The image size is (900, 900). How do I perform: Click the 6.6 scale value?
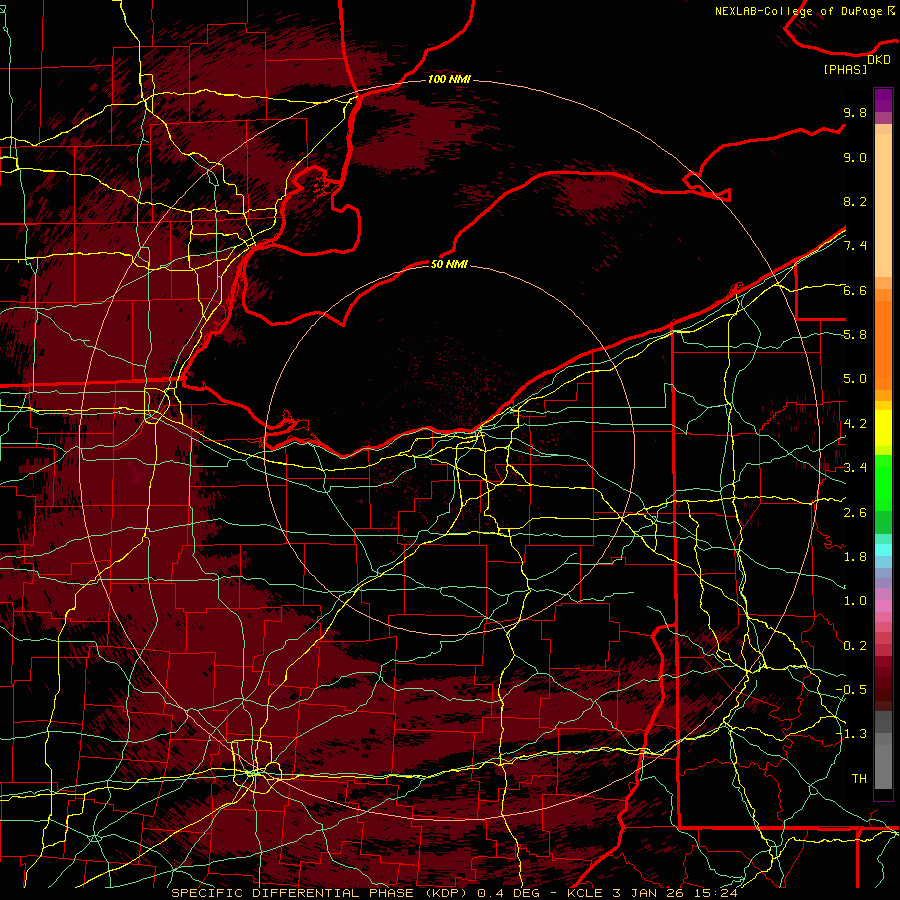click(855, 290)
